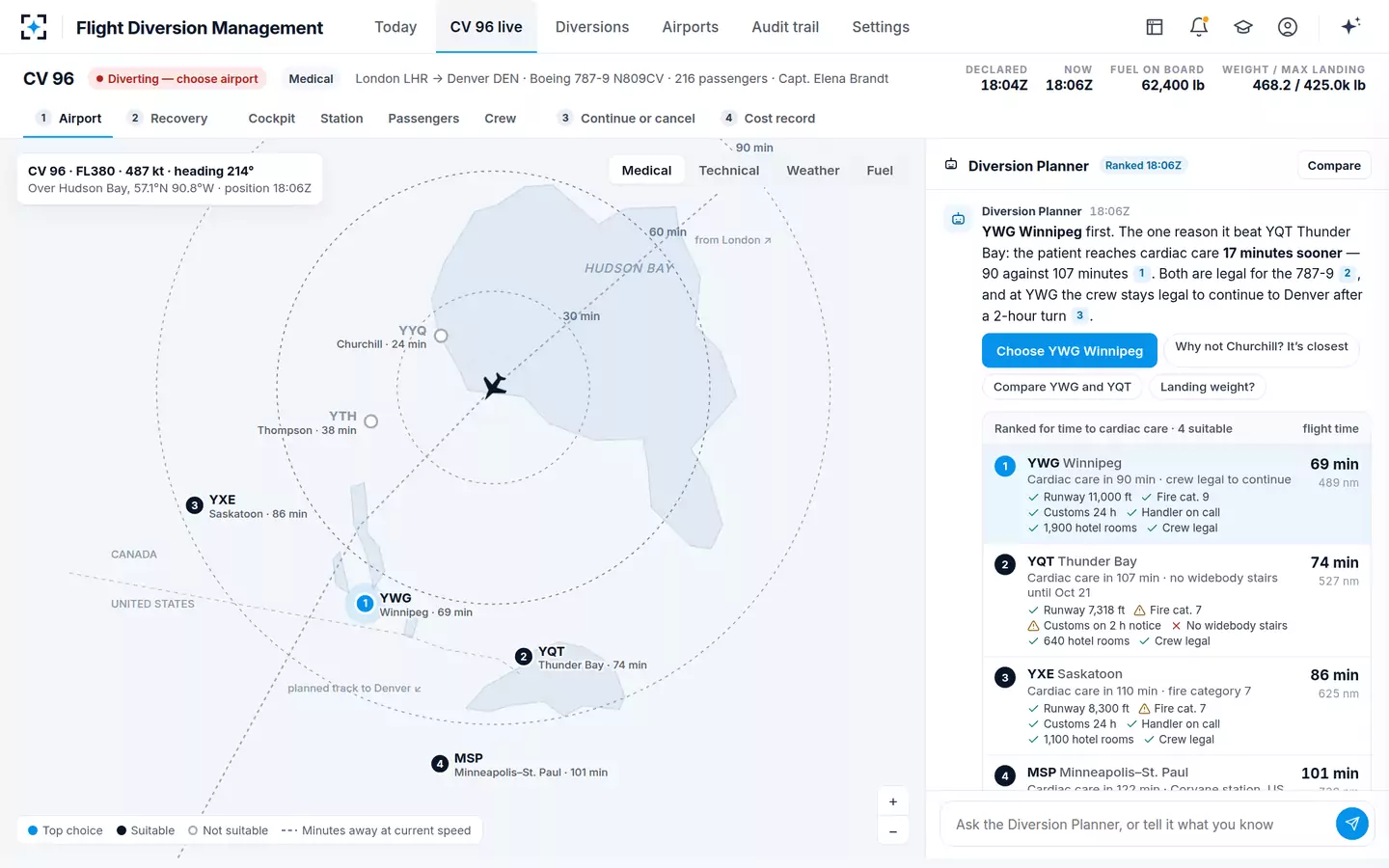
Task: Select the YQT Thunder Bay ranked card
Action: click(1177, 601)
